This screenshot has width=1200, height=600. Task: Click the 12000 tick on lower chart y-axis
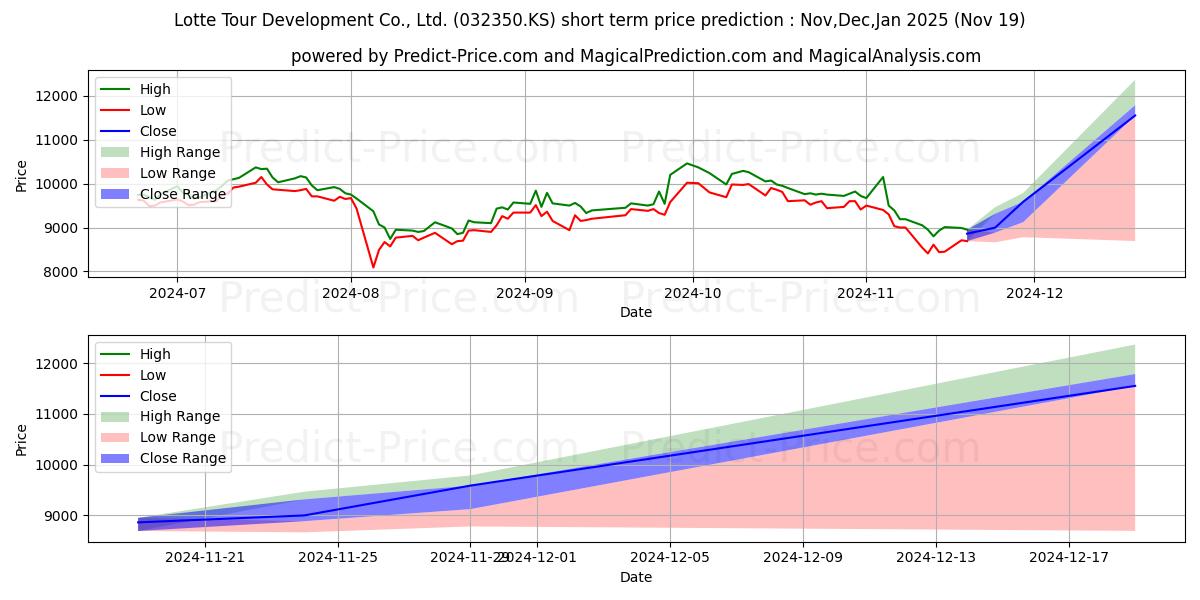56,363
